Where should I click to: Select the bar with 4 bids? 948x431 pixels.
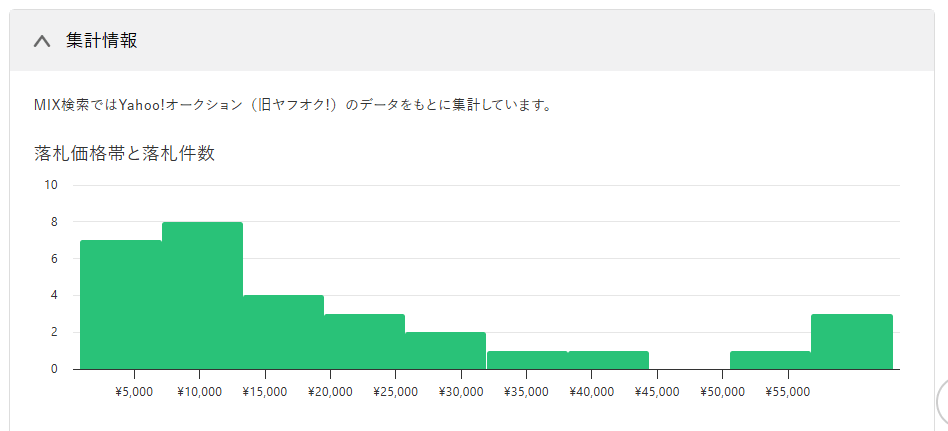tap(283, 332)
